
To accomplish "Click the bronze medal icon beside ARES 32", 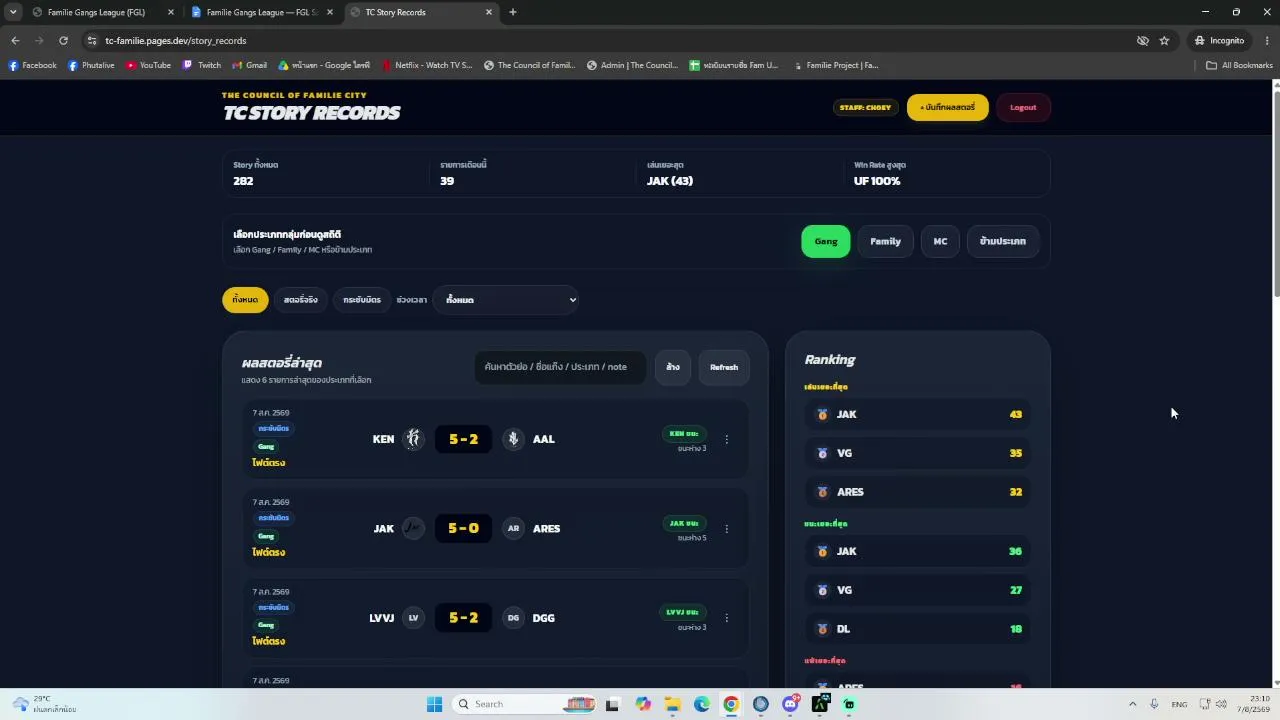I will (823, 492).
